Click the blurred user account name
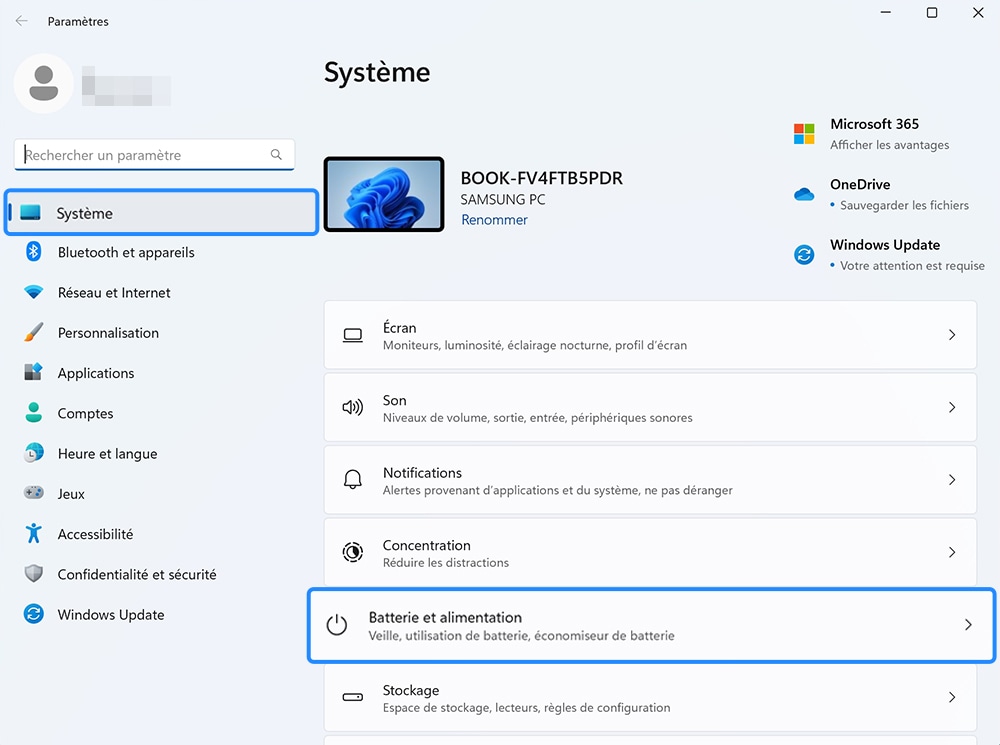 click(126, 85)
